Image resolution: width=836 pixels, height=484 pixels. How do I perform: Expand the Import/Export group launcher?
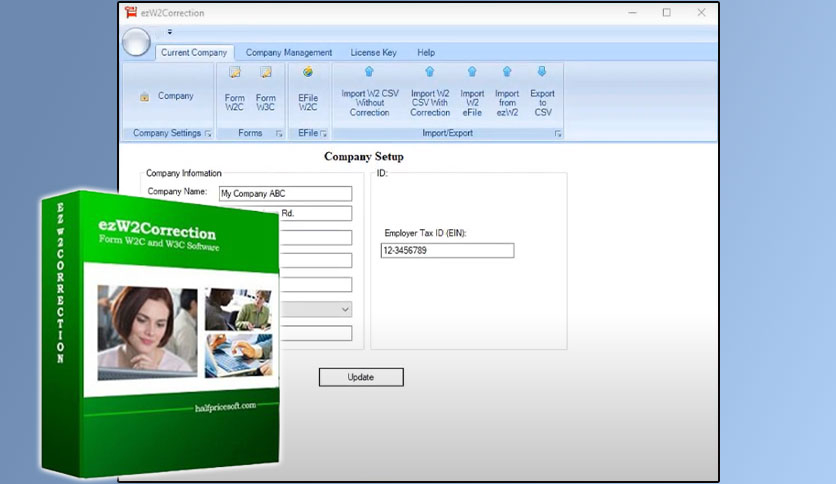click(x=558, y=134)
